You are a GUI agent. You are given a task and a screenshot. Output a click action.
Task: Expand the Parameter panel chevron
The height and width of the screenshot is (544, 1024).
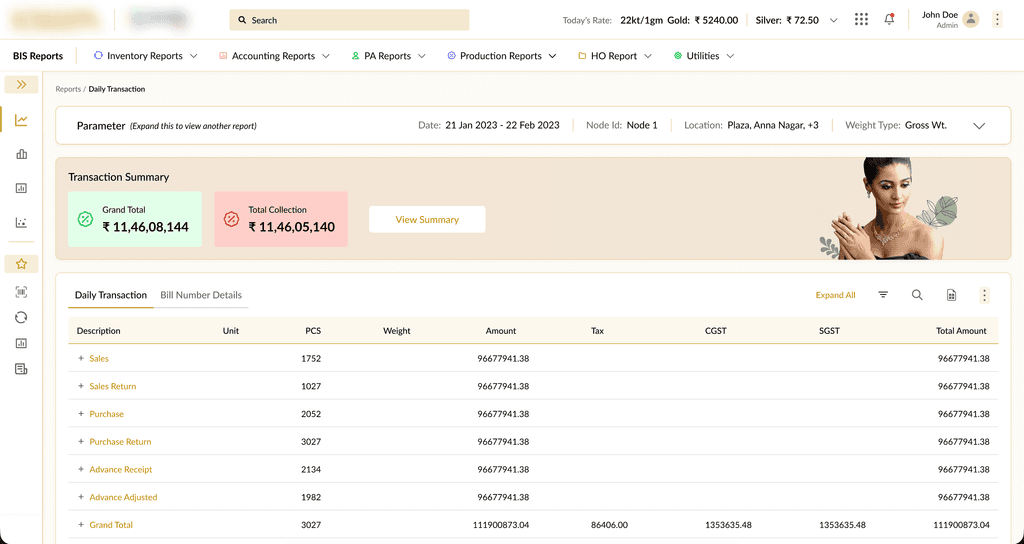pos(979,126)
